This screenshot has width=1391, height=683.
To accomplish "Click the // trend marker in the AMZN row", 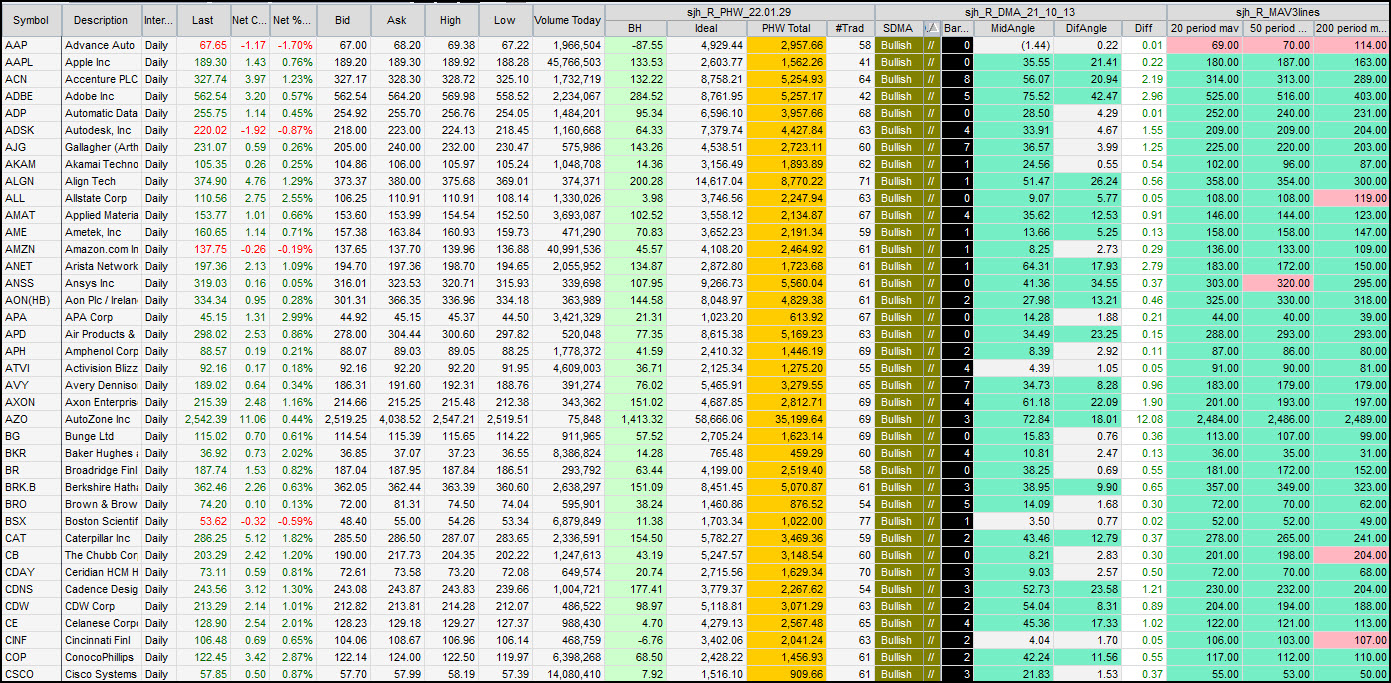I will 931,249.
